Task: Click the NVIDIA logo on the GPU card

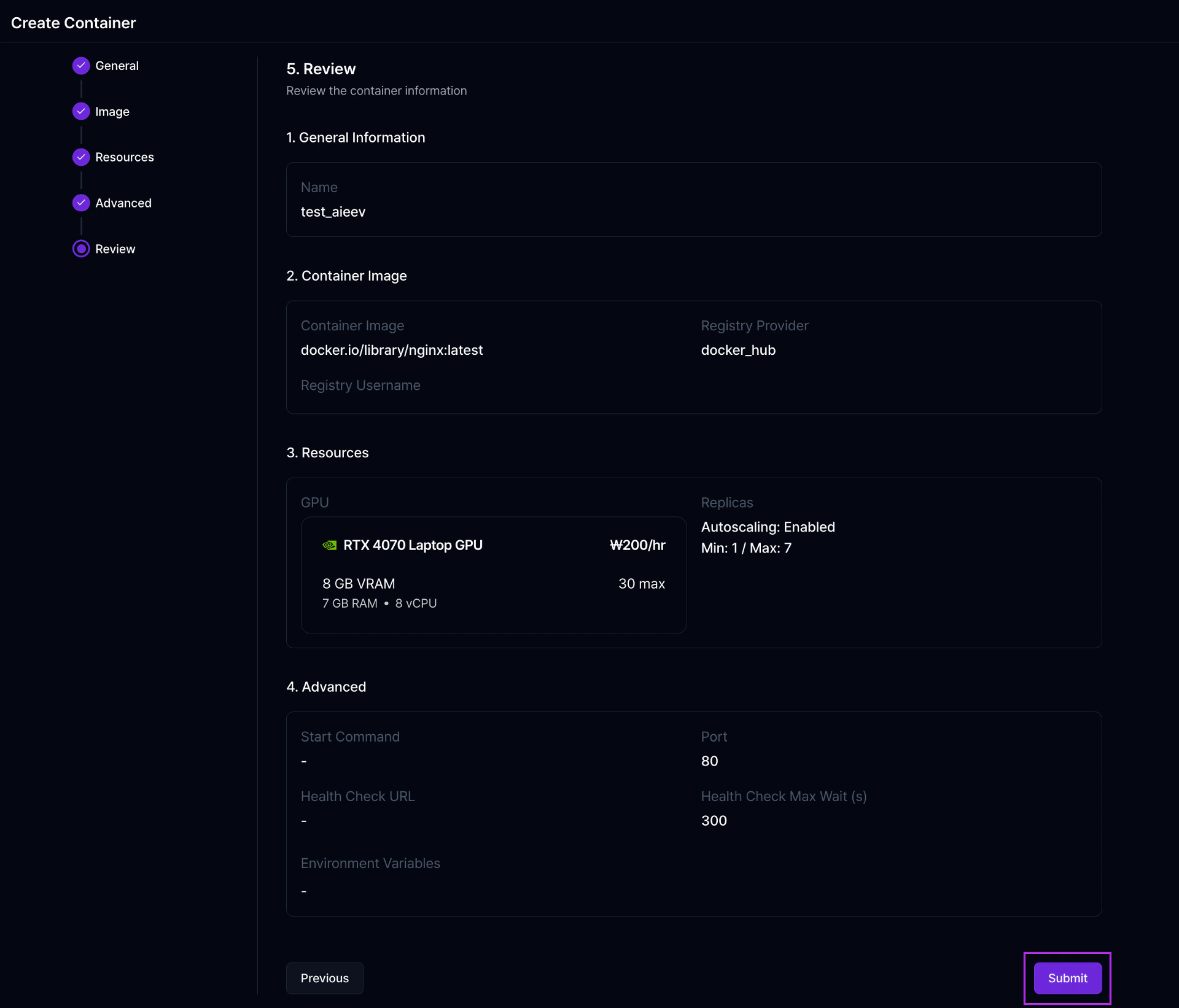Action: (330, 545)
